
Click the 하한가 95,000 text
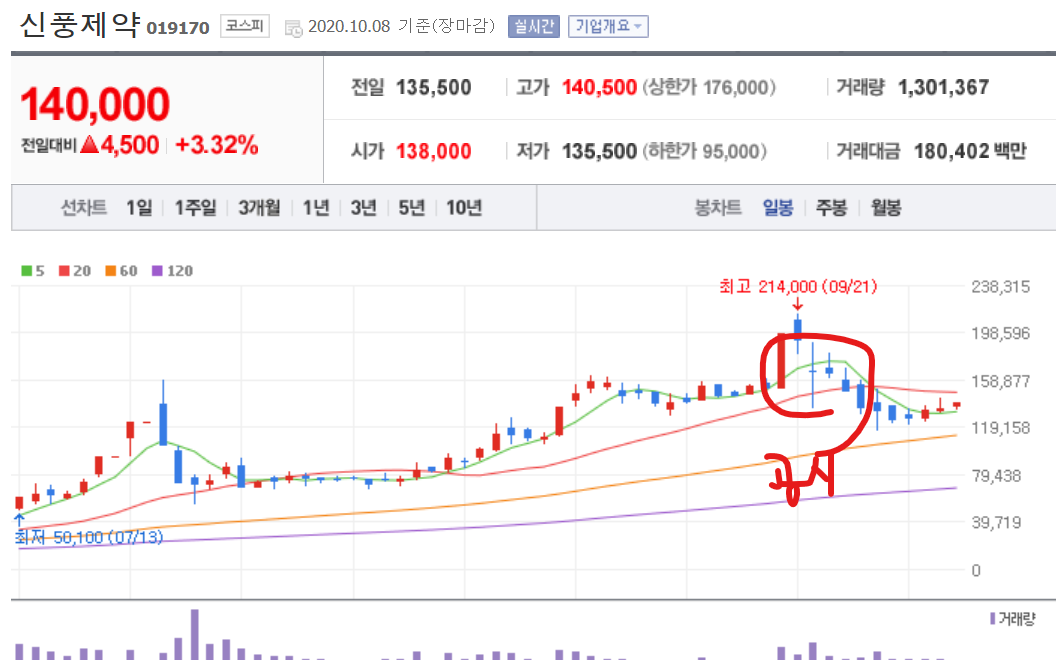click(704, 151)
